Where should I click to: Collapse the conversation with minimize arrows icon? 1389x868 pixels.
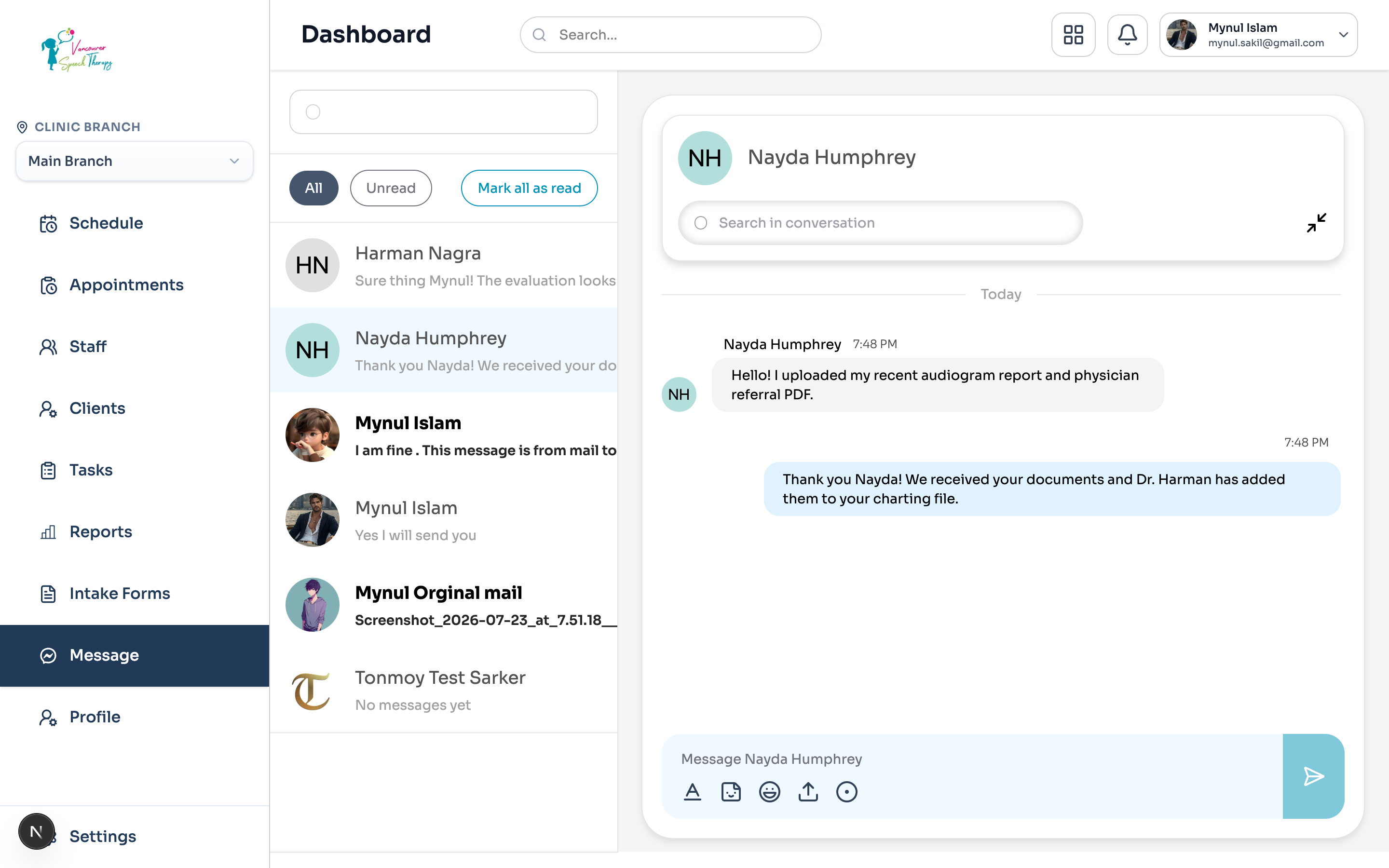[x=1316, y=223]
